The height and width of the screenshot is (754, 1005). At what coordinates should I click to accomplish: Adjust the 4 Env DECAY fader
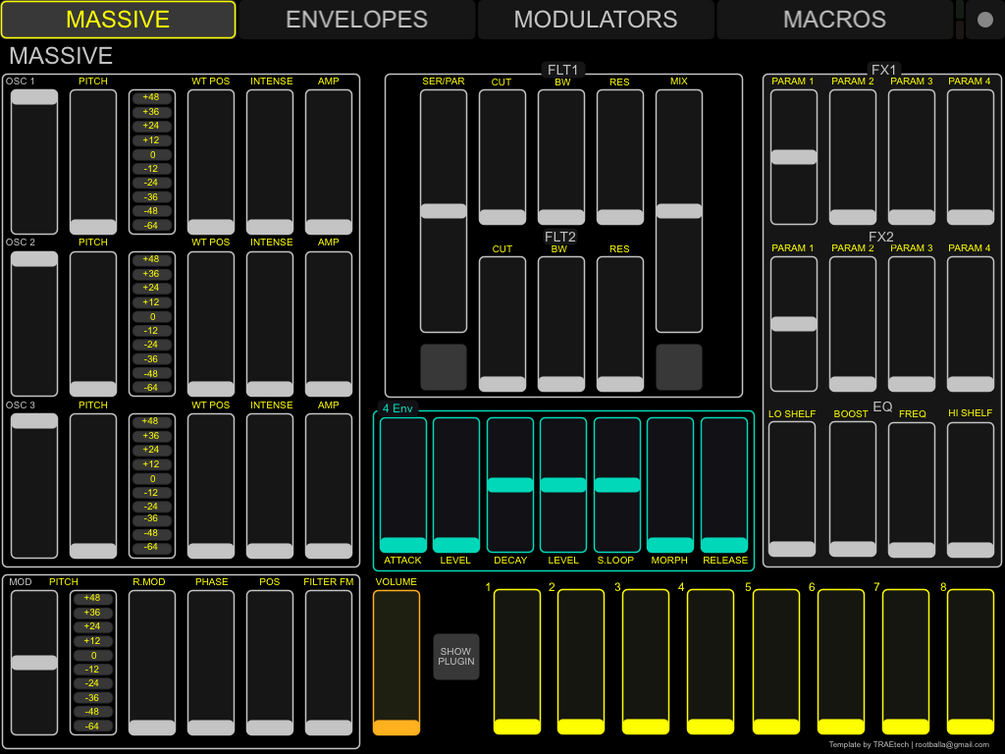[x=510, y=485]
